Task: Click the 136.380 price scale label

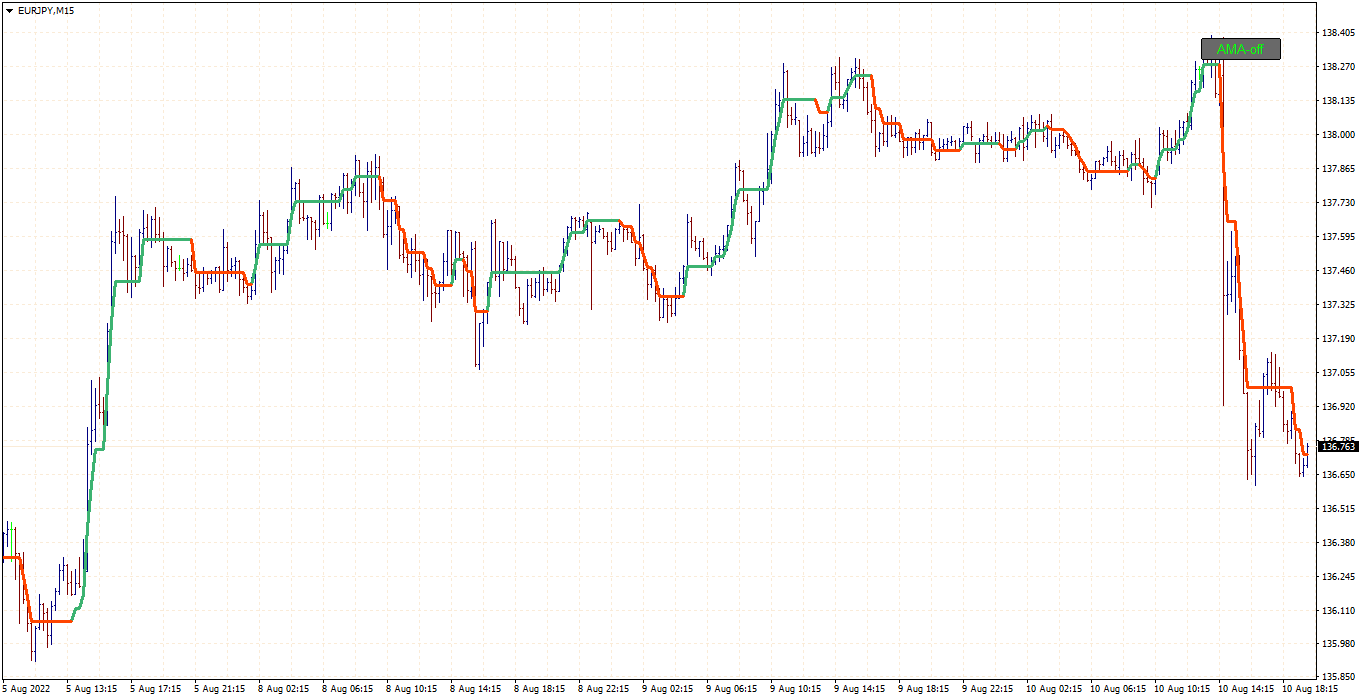Action: pos(1337,543)
